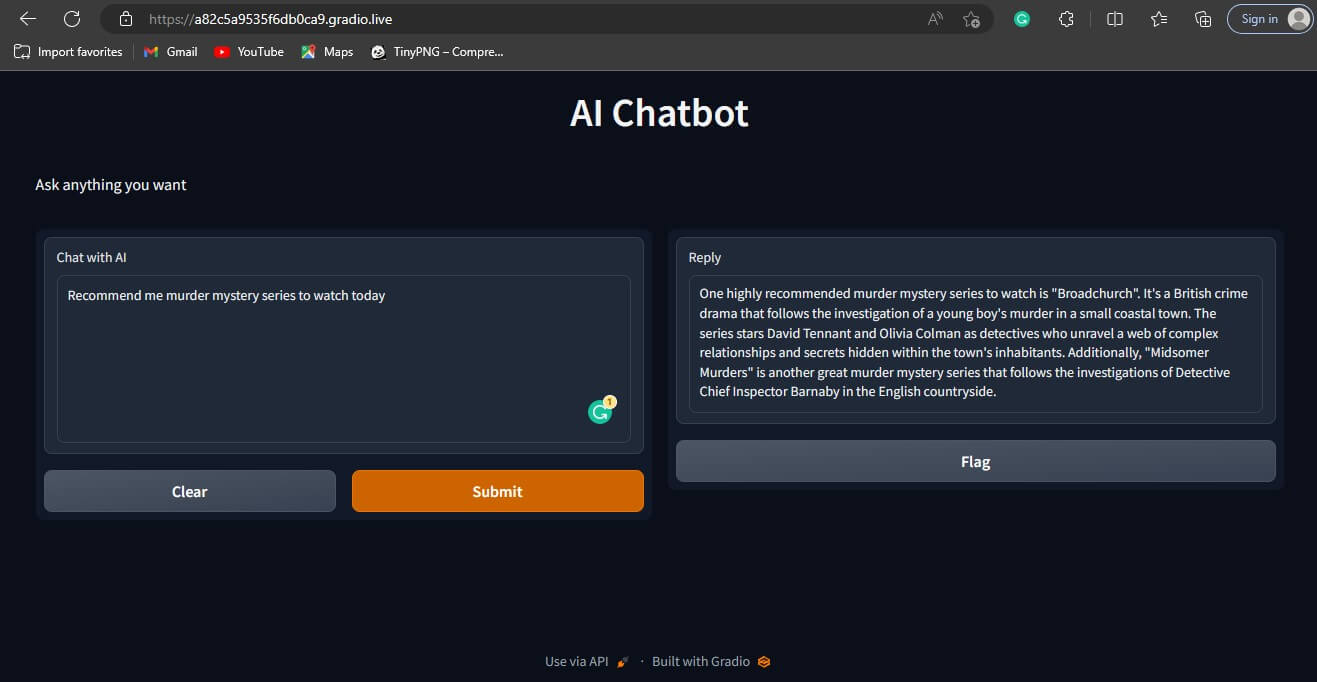Open the Grammarly extension in toolbar
Viewport: 1317px width, 682px height.
point(1021,19)
